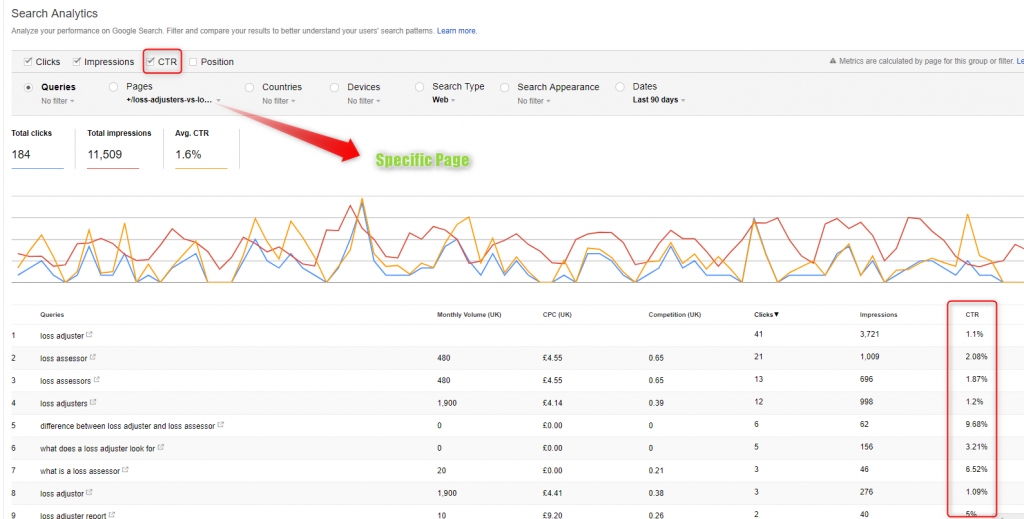
Task: Click 'what is a loss assessor' query
Action: coord(80,471)
